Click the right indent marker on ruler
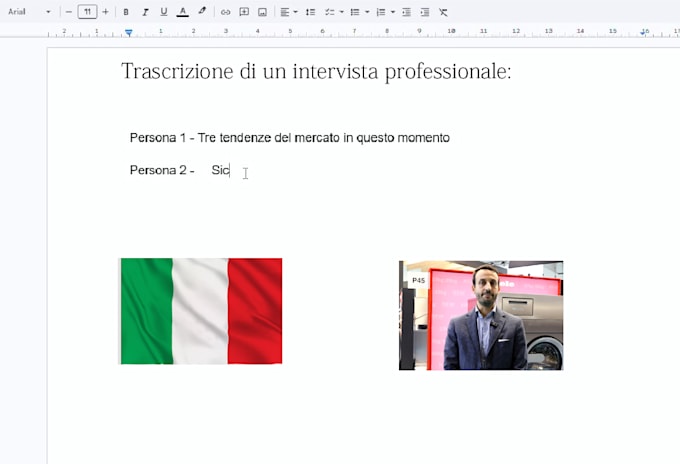The width and height of the screenshot is (680, 464). [644, 33]
